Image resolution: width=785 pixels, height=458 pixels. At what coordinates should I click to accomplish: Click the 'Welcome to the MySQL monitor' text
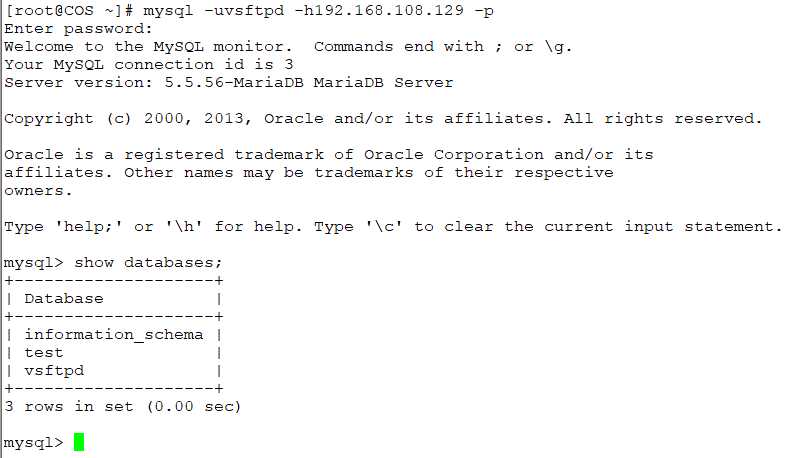point(148,47)
